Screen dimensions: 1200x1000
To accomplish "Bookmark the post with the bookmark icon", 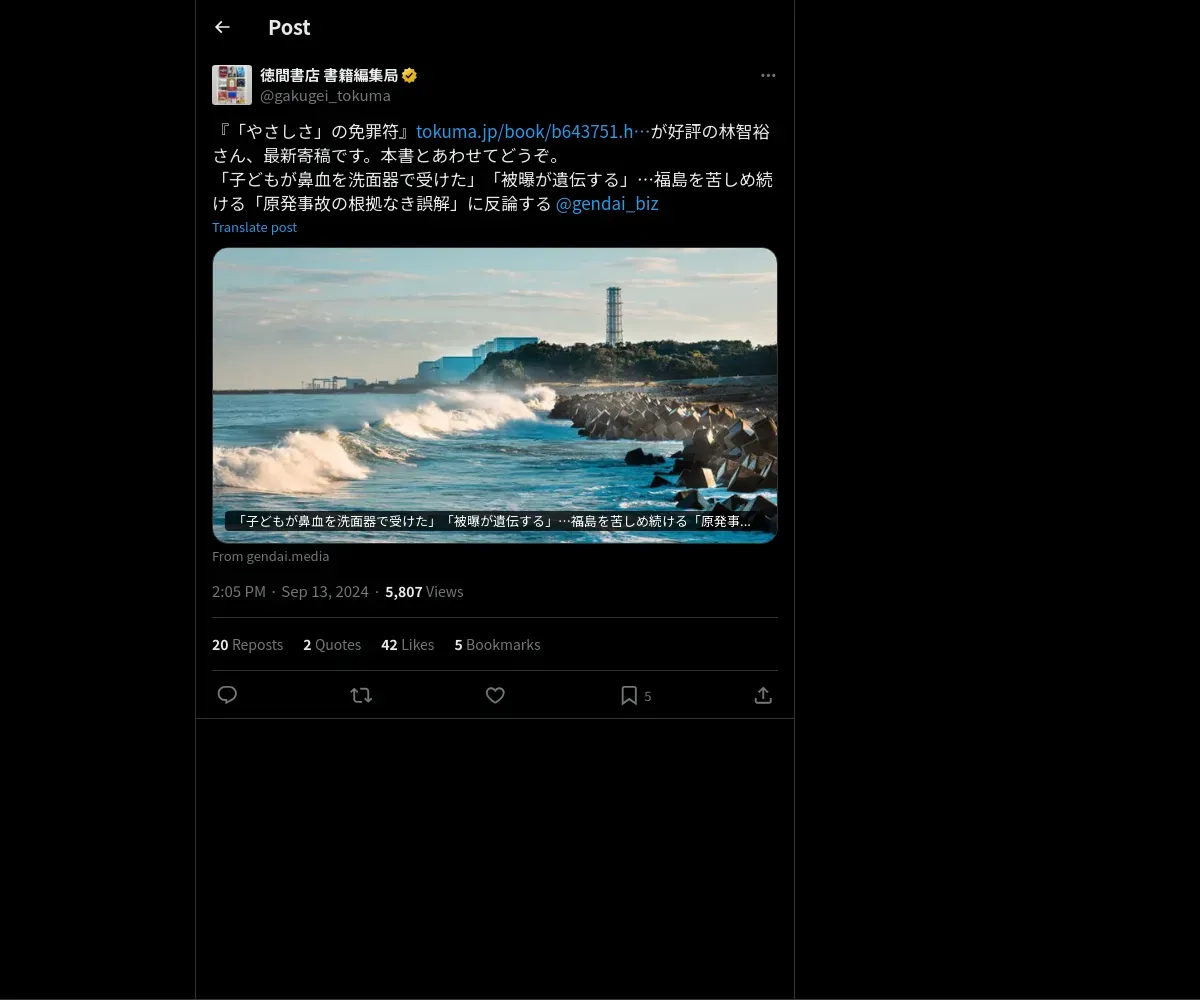I will click(x=629, y=695).
